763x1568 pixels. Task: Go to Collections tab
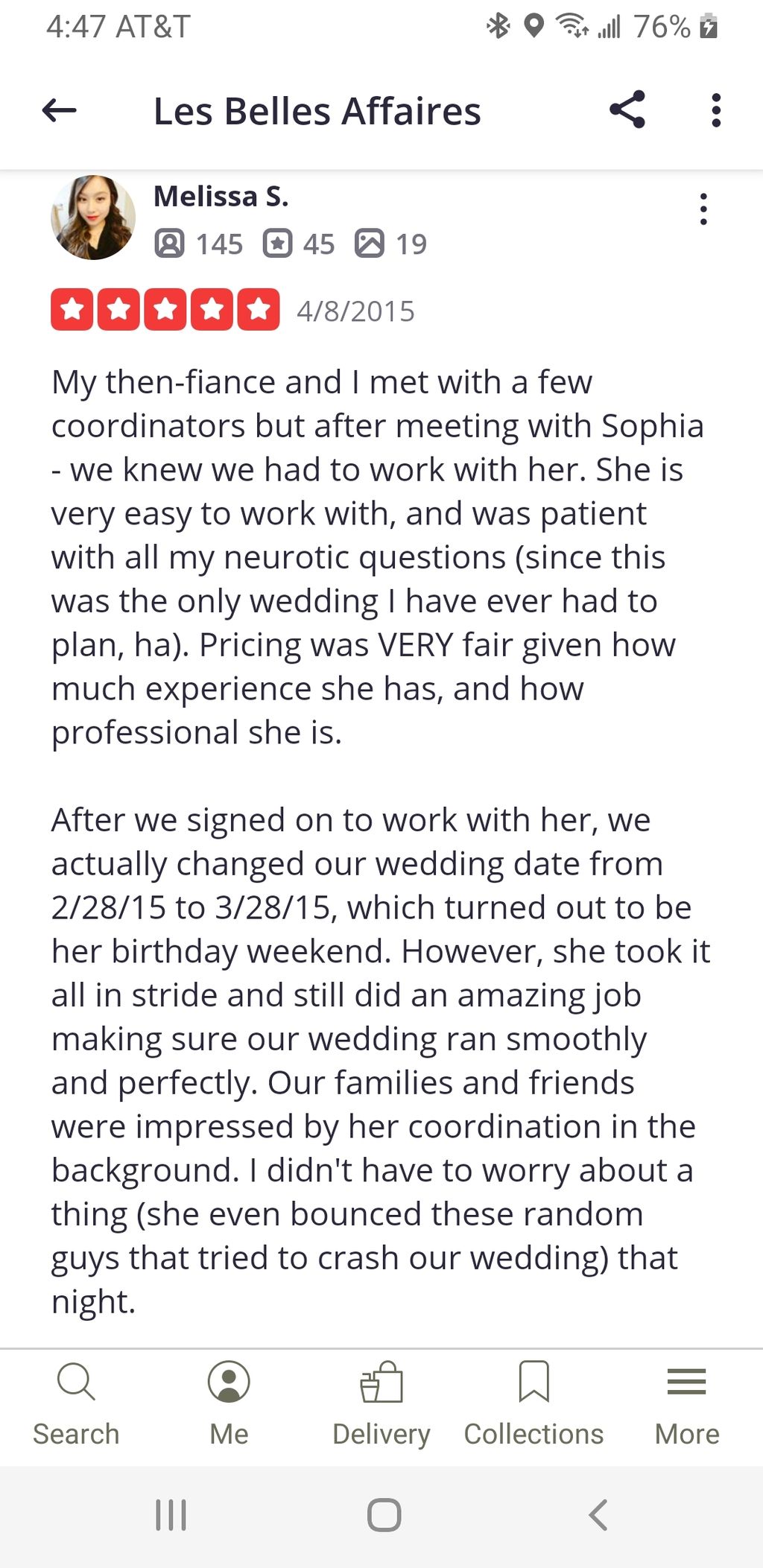coord(534,1404)
